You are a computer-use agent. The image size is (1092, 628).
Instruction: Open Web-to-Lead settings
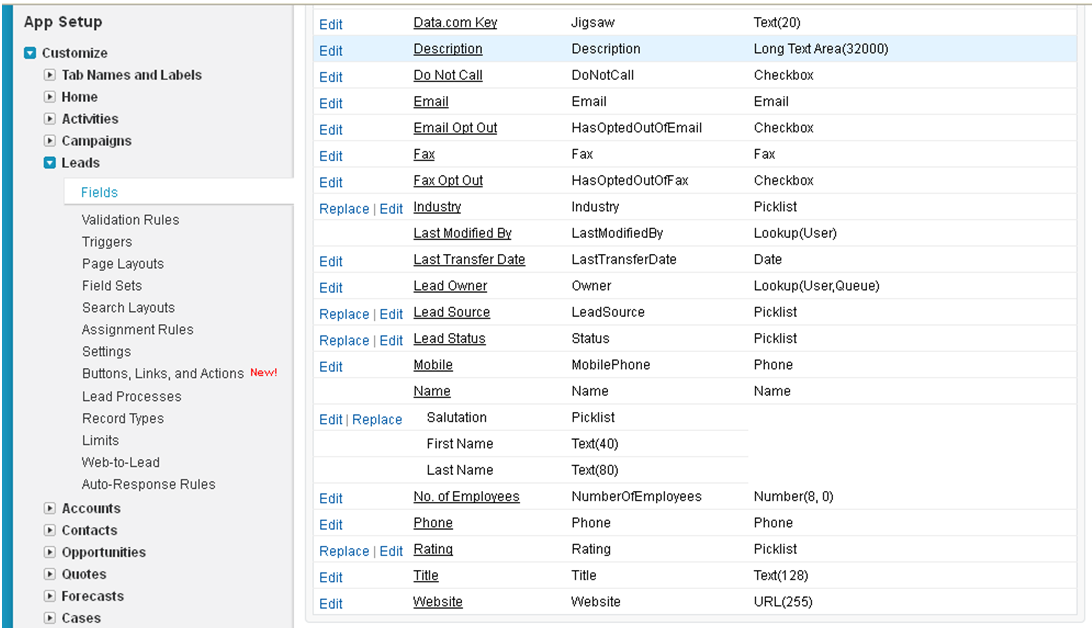[x=121, y=462]
